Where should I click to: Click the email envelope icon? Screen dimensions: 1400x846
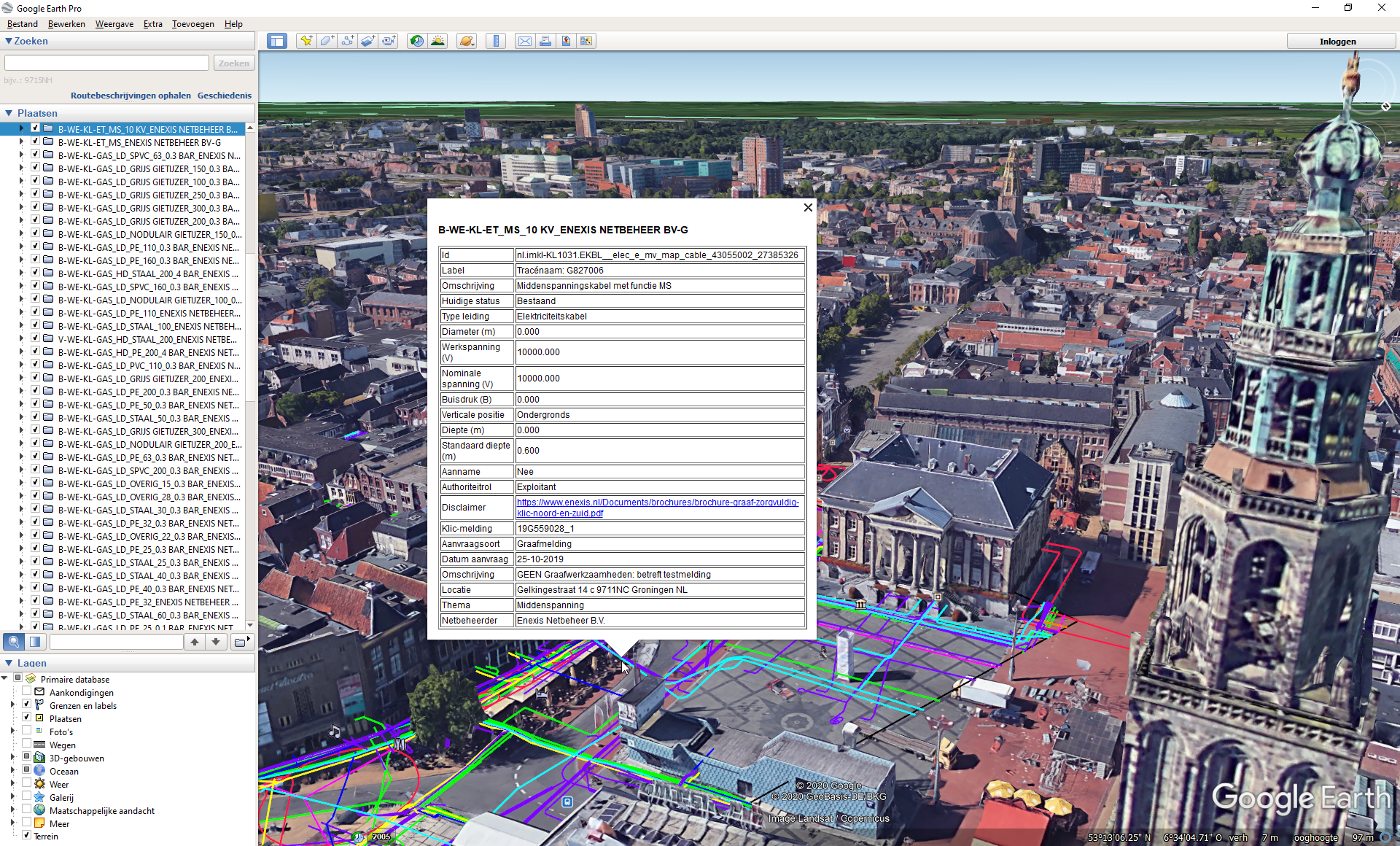point(524,42)
